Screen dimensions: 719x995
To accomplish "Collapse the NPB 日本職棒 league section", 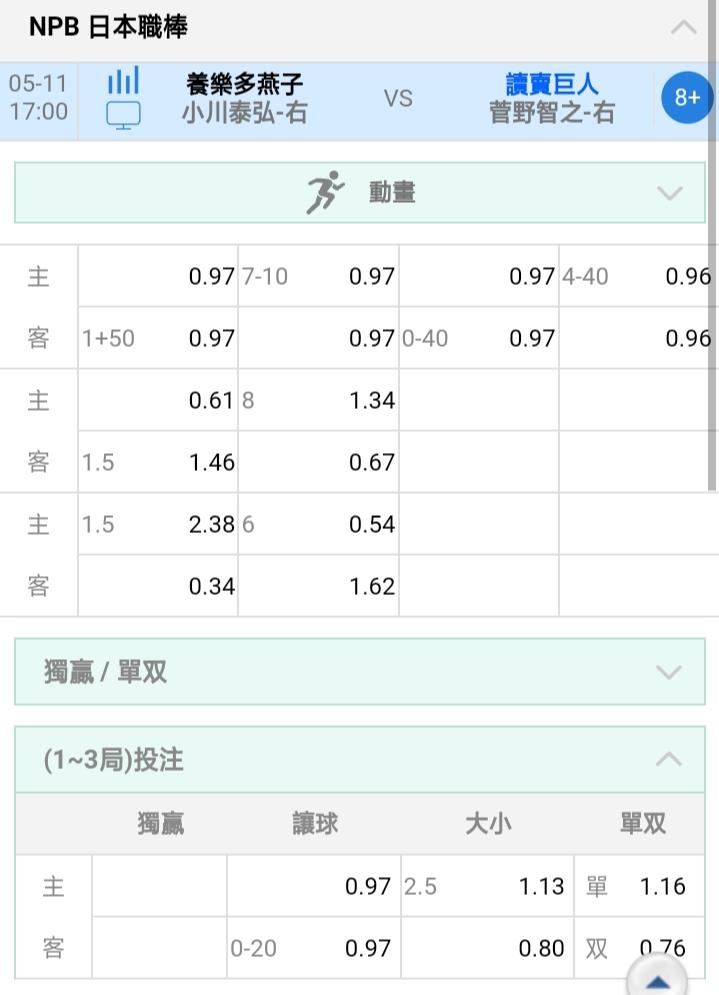I will click(683, 27).
